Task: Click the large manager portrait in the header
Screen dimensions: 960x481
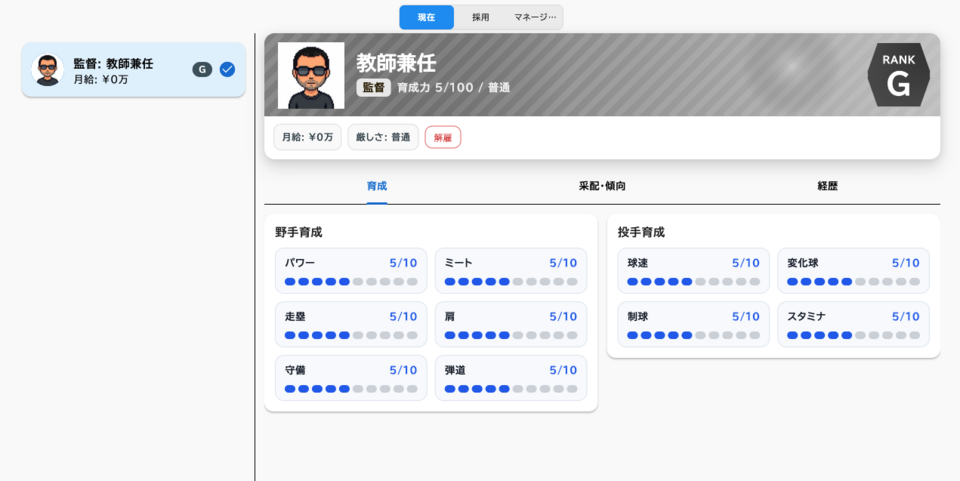Action: tap(311, 76)
